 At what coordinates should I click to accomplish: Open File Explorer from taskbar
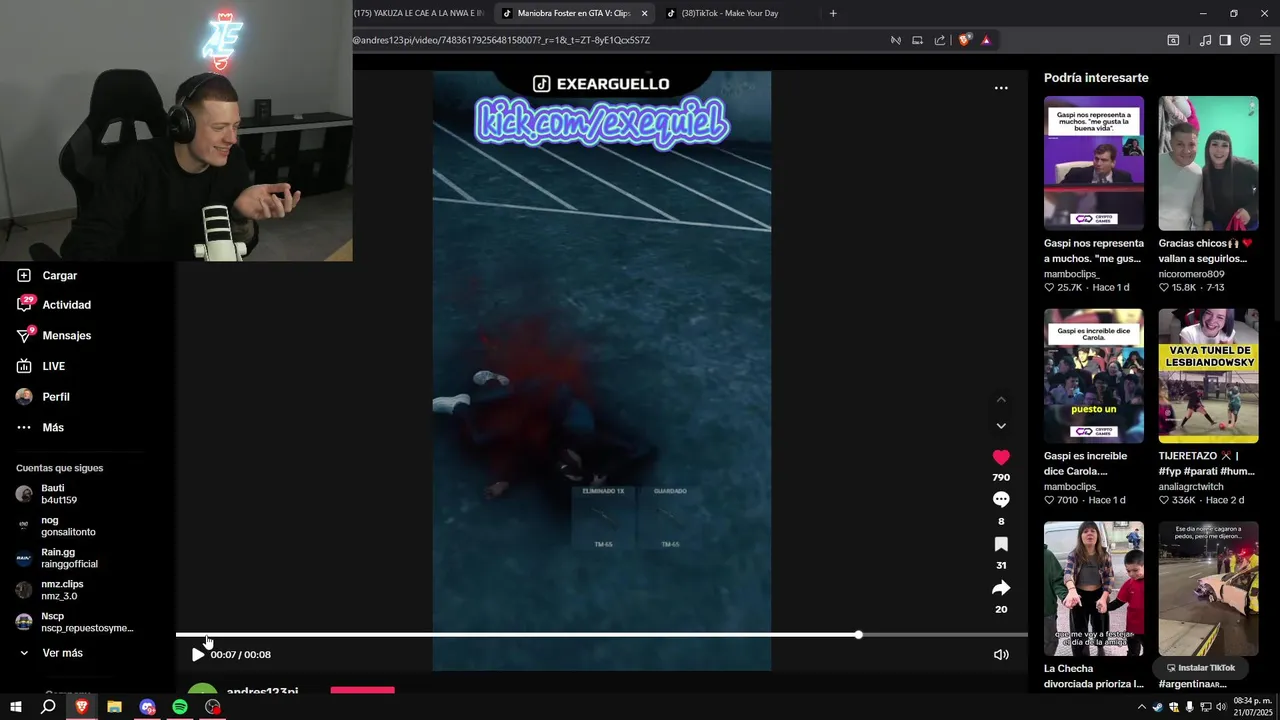pos(114,707)
